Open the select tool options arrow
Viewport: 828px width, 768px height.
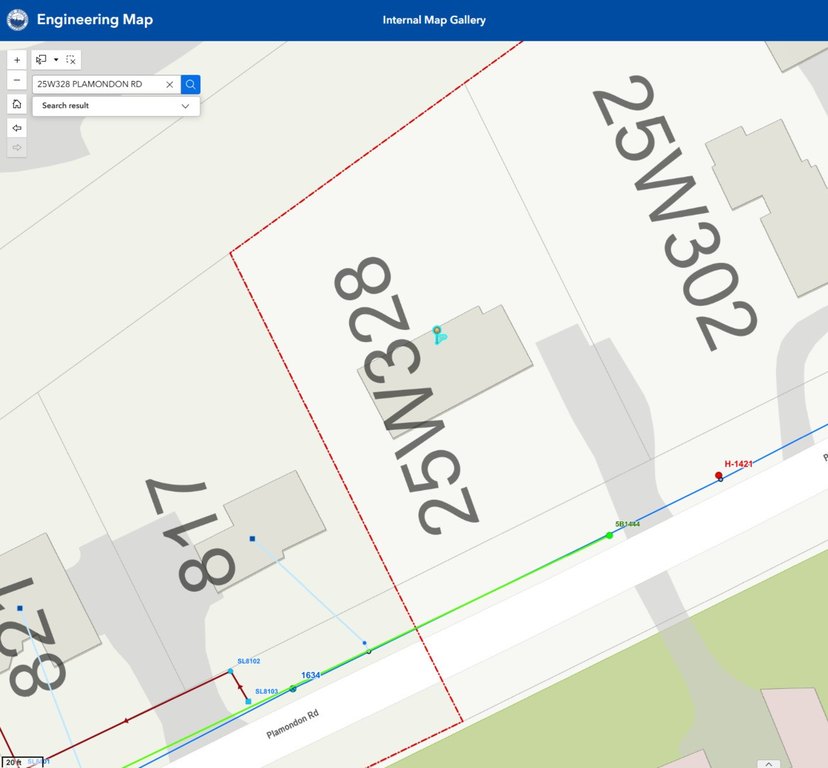pyautogui.click(x=56, y=60)
